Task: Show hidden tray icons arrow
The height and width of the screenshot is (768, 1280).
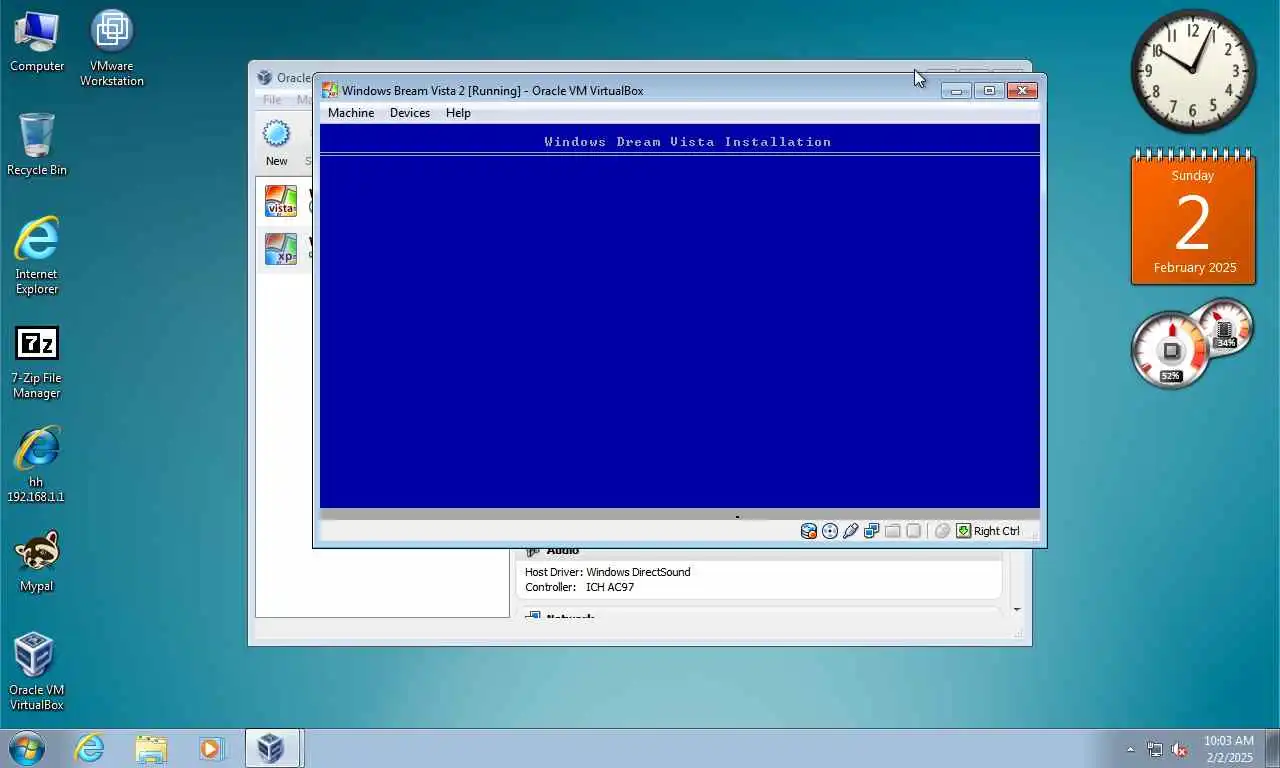Action: [x=1131, y=749]
